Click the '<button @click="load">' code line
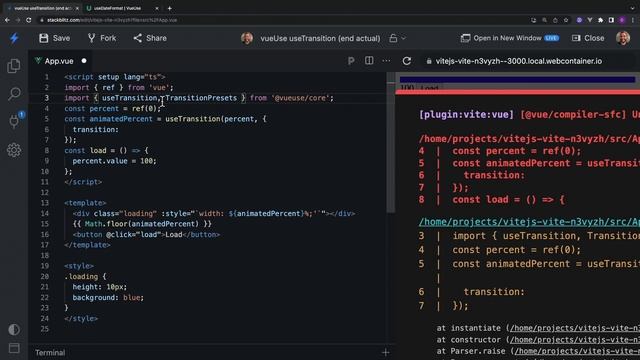Screen dimensions: 640x360 [146, 234]
